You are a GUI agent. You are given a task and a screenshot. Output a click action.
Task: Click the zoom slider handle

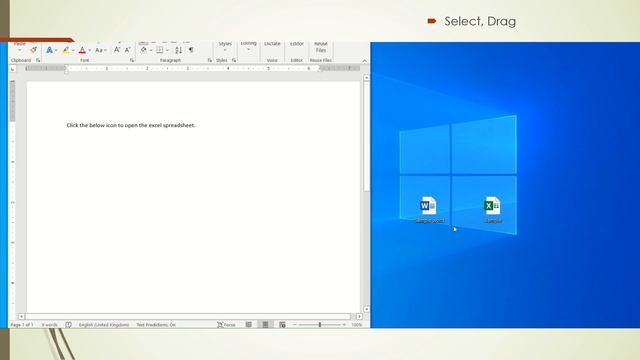pos(320,325)
